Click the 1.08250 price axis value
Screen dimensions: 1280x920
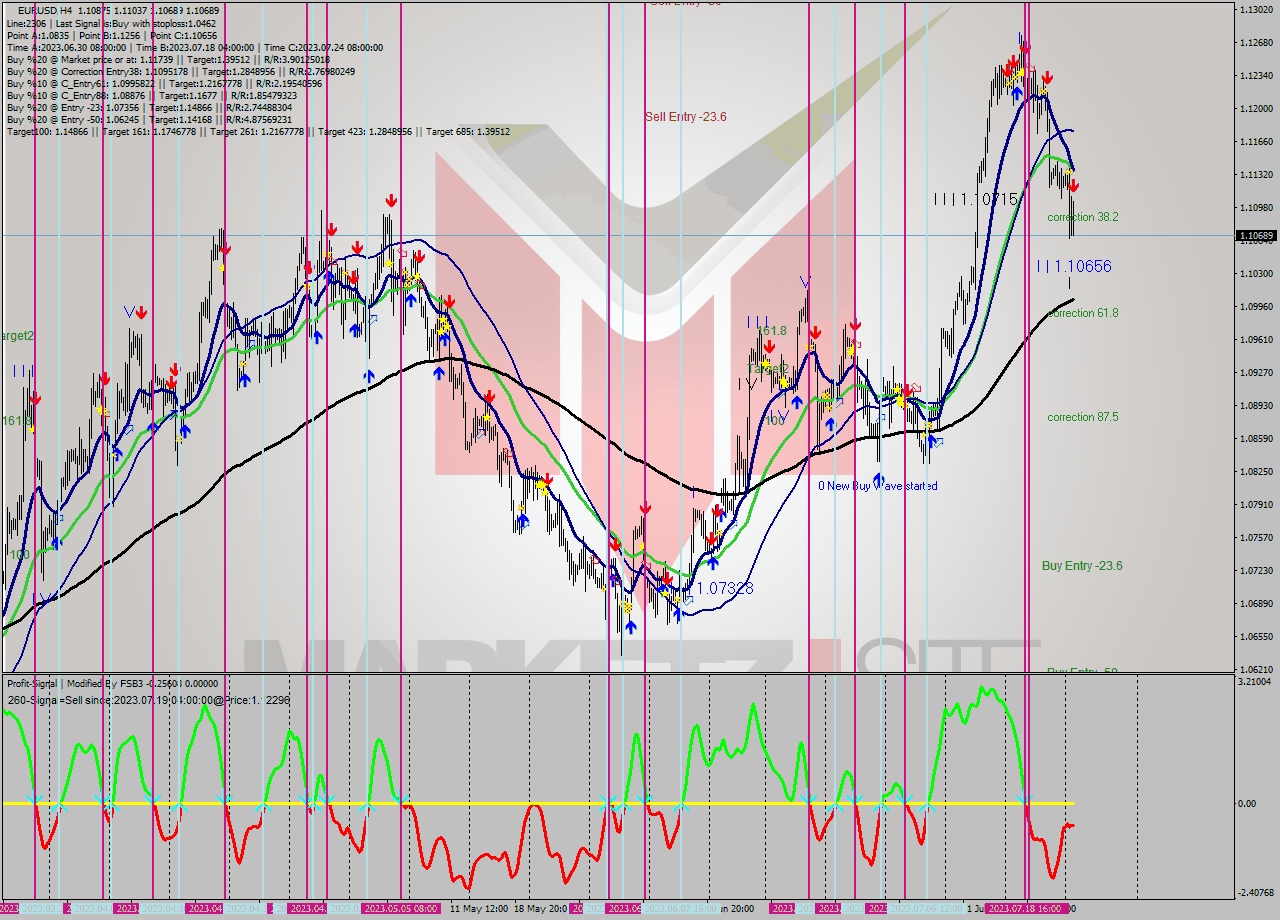tap(1256, 471)
